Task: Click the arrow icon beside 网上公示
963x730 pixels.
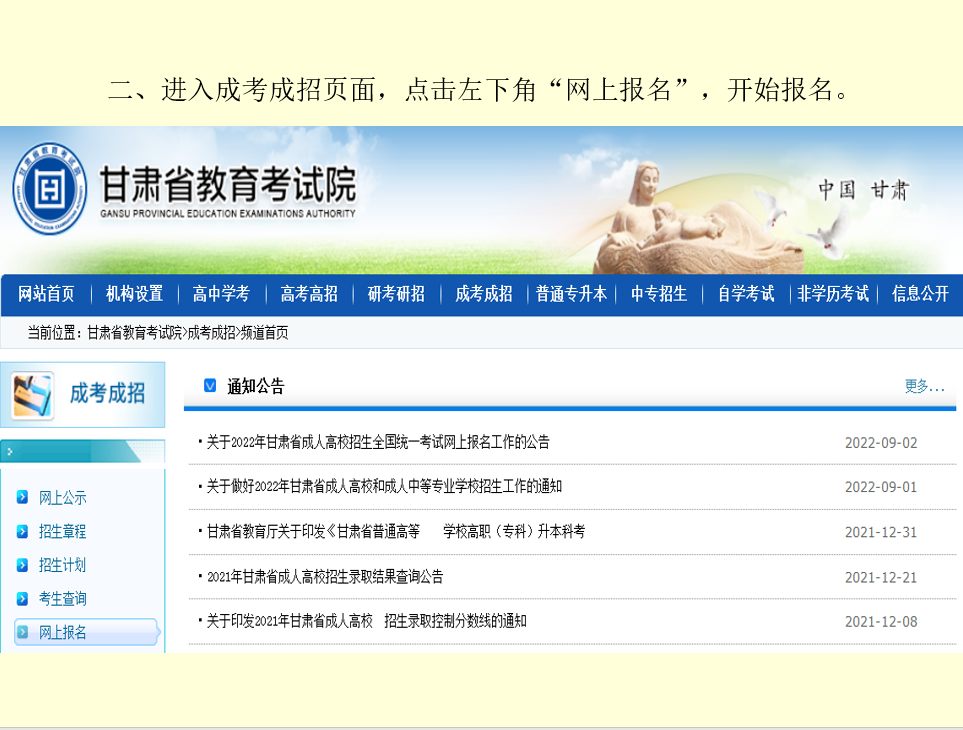Action: click(x=23, y=497)
